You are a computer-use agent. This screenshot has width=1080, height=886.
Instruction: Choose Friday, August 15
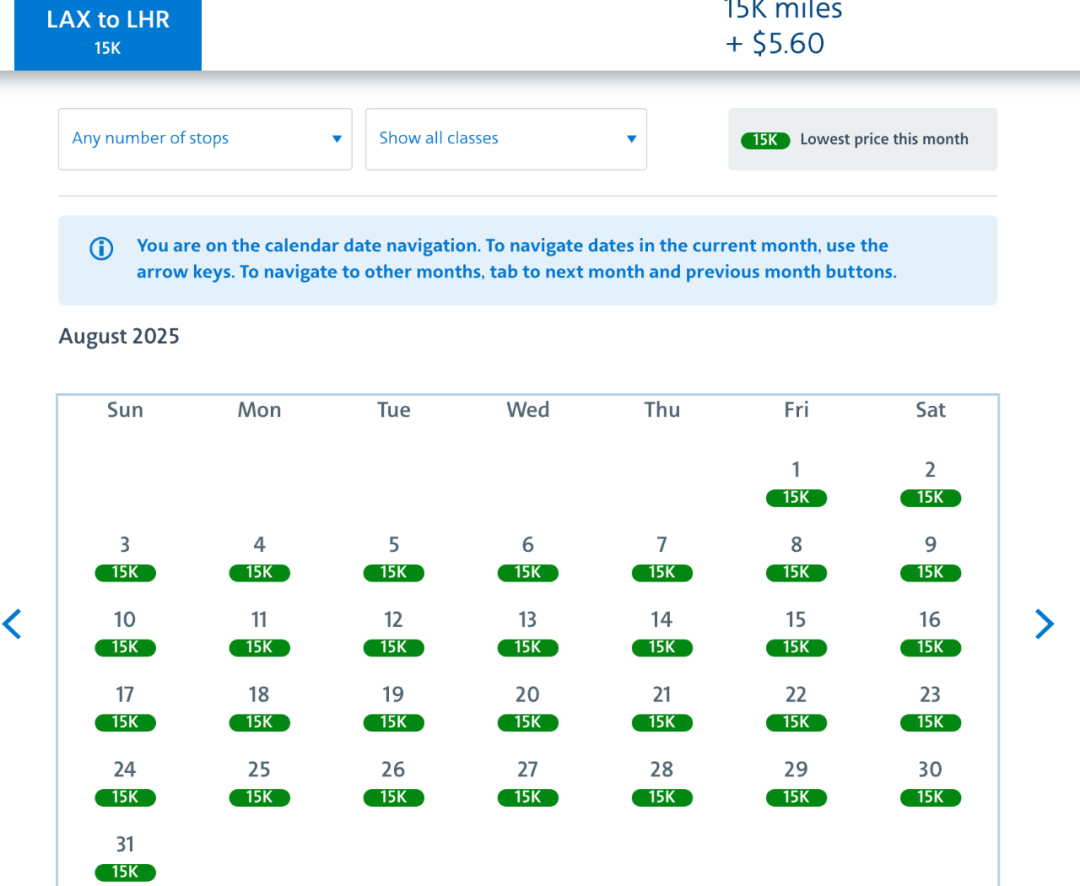pos(796,632)
